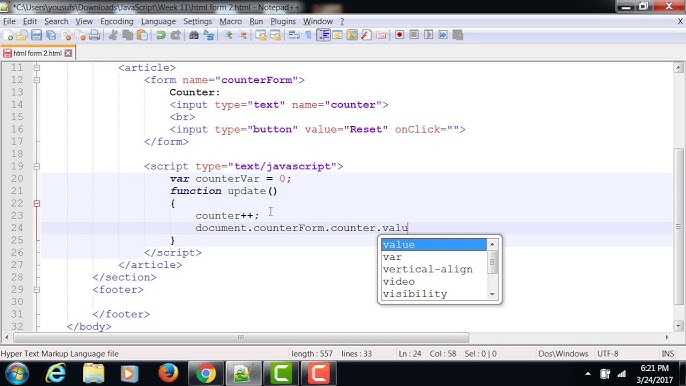Toggle show all characters pilcrow icon
This screenshot has width=686, height=386.
pyautogui.click(x=308, y=35)
